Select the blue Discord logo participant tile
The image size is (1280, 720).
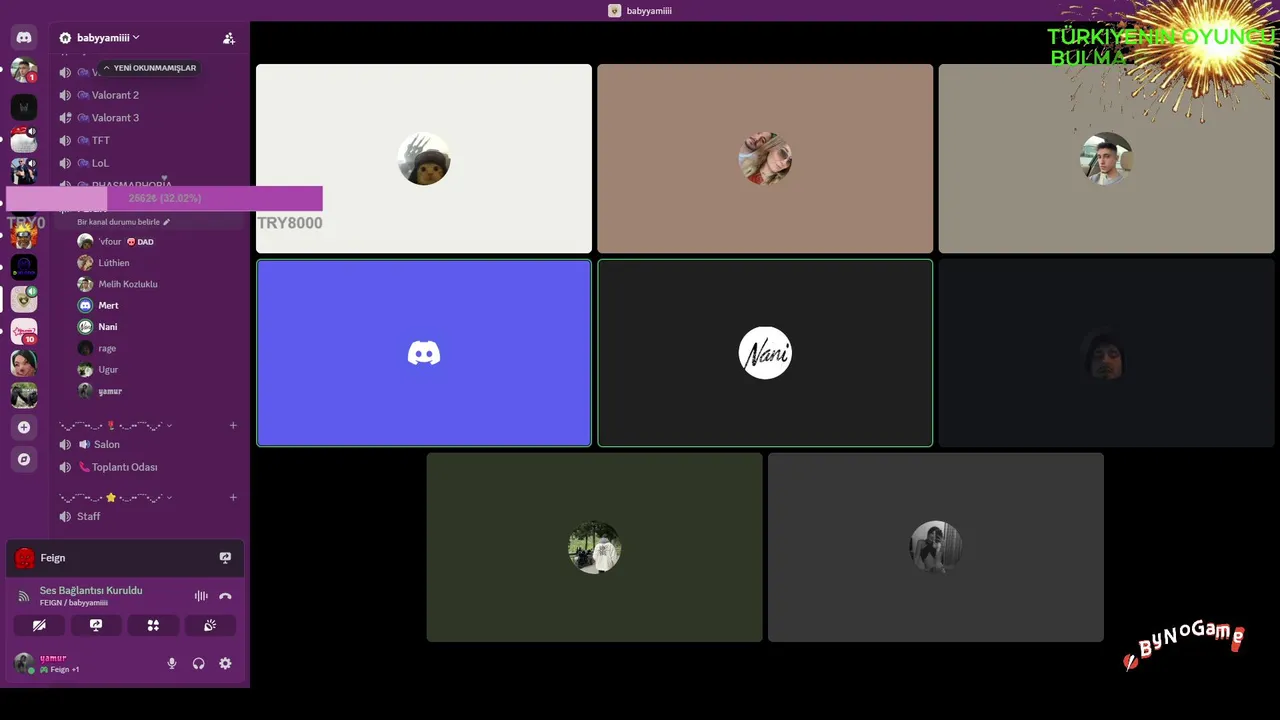[x=424, y=353]
